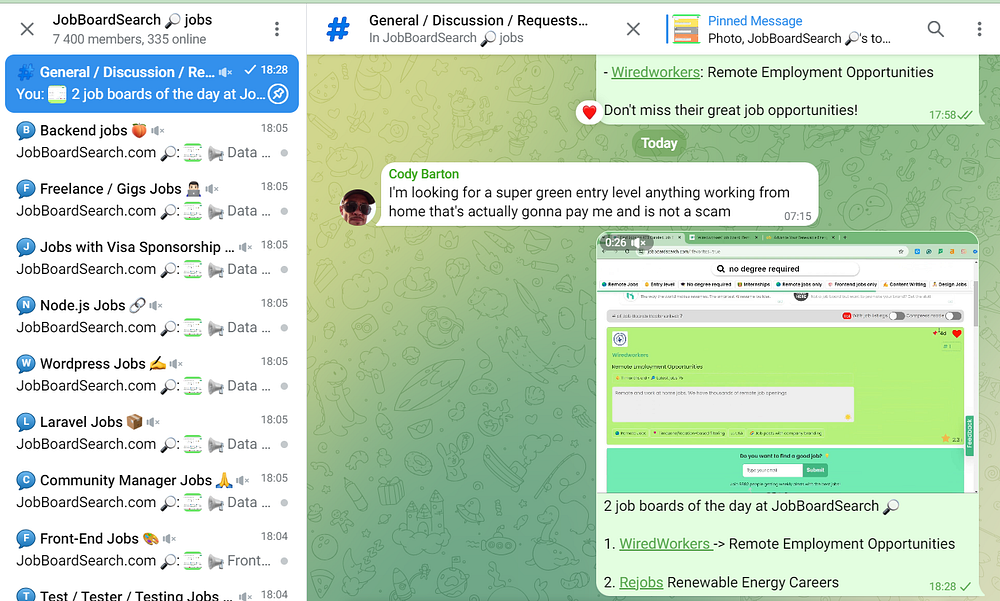Click the pin icon on General topic

point(278,94)
